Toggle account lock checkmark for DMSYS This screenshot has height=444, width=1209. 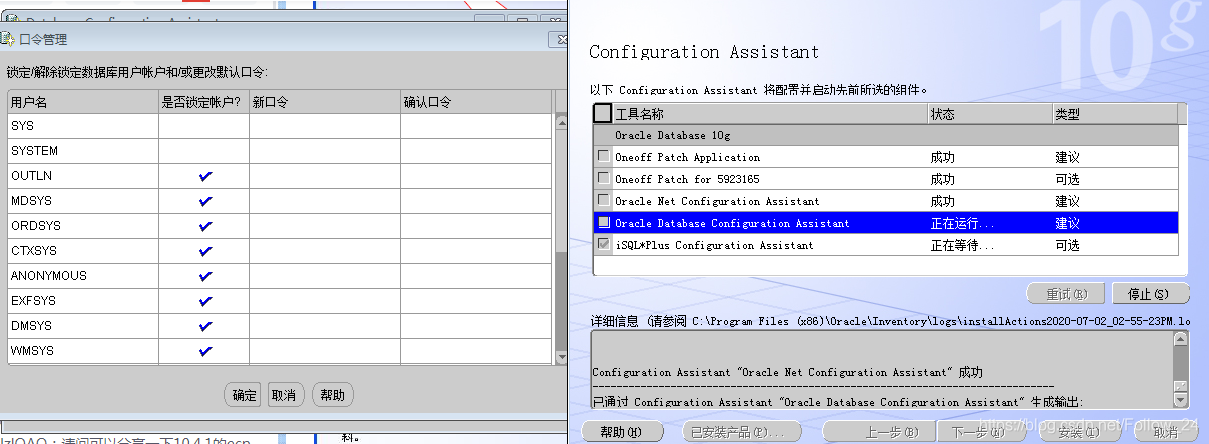(205, 326)
